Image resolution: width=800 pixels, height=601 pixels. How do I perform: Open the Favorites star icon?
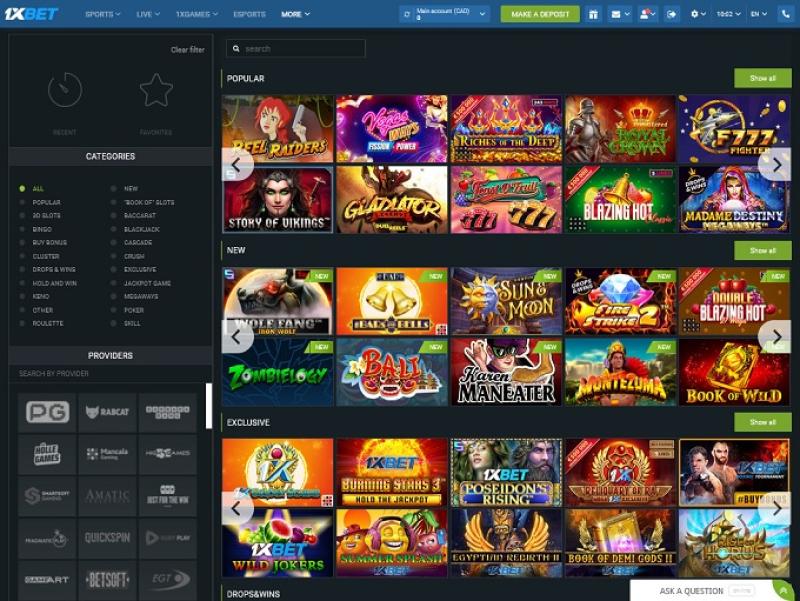pos(156,90)
